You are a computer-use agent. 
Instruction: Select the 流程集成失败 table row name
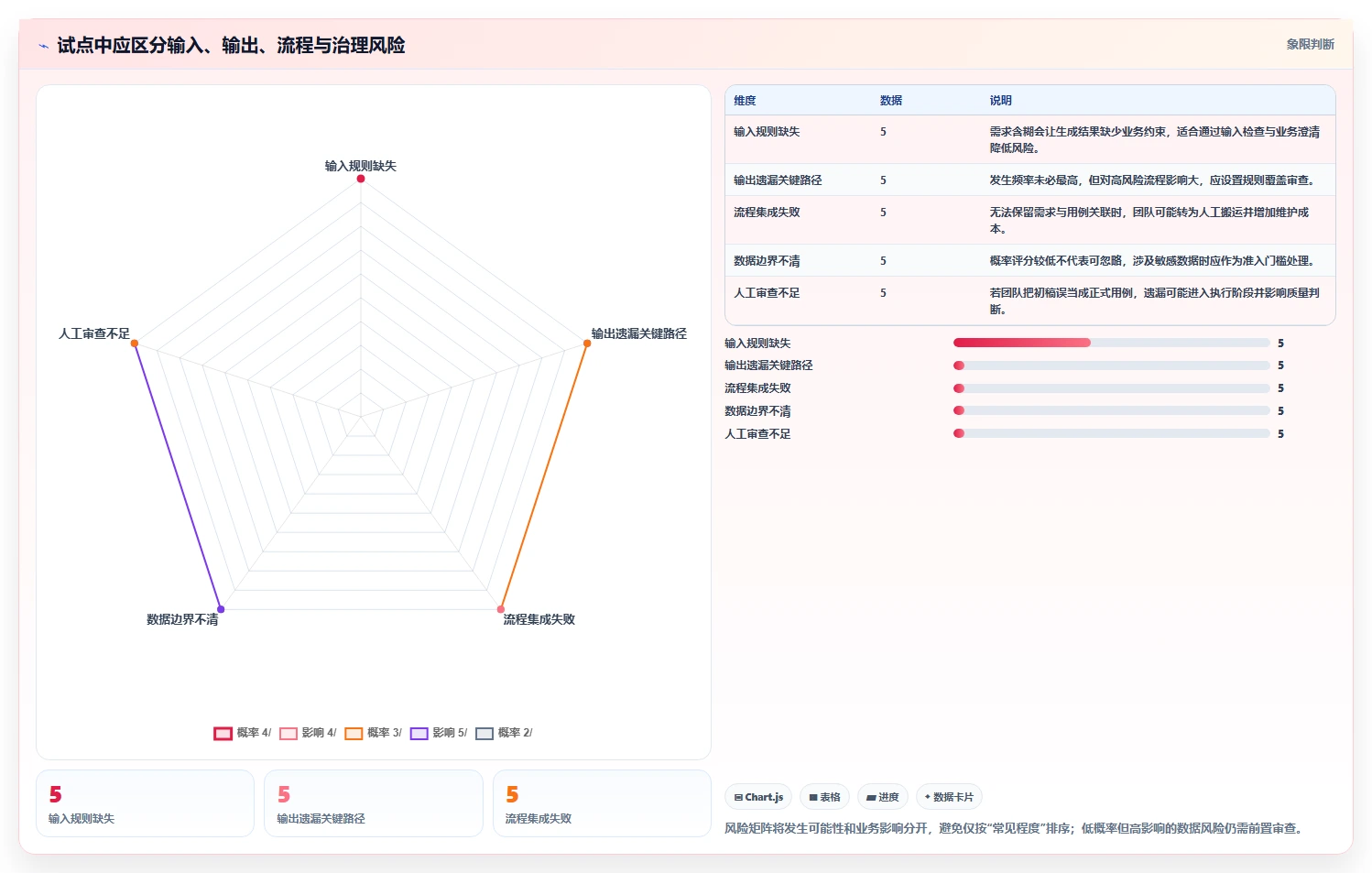click(767, 213)
